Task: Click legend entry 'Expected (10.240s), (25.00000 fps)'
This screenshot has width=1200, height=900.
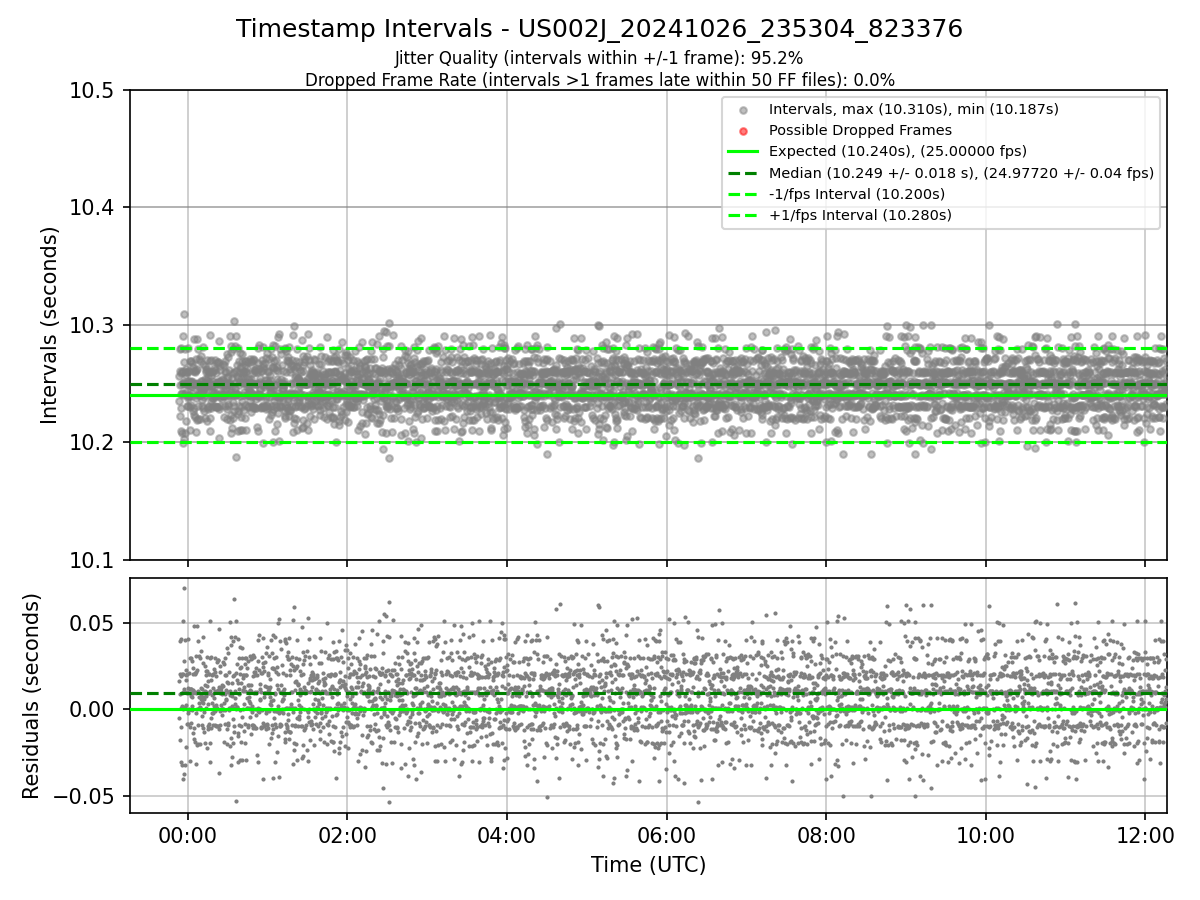Action: coord(898,151)
